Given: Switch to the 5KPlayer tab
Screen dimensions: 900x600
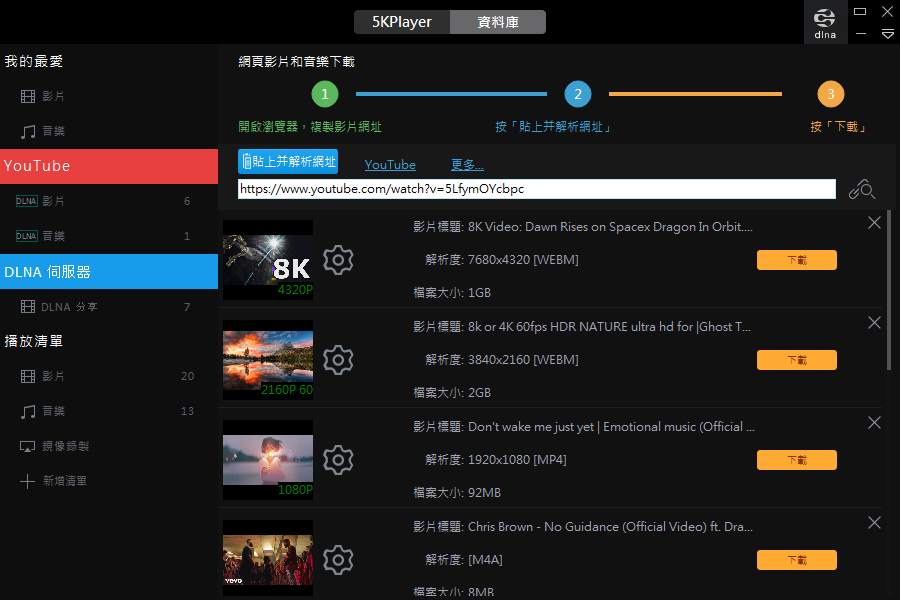Looking at the screenshot, I should 402,22.
